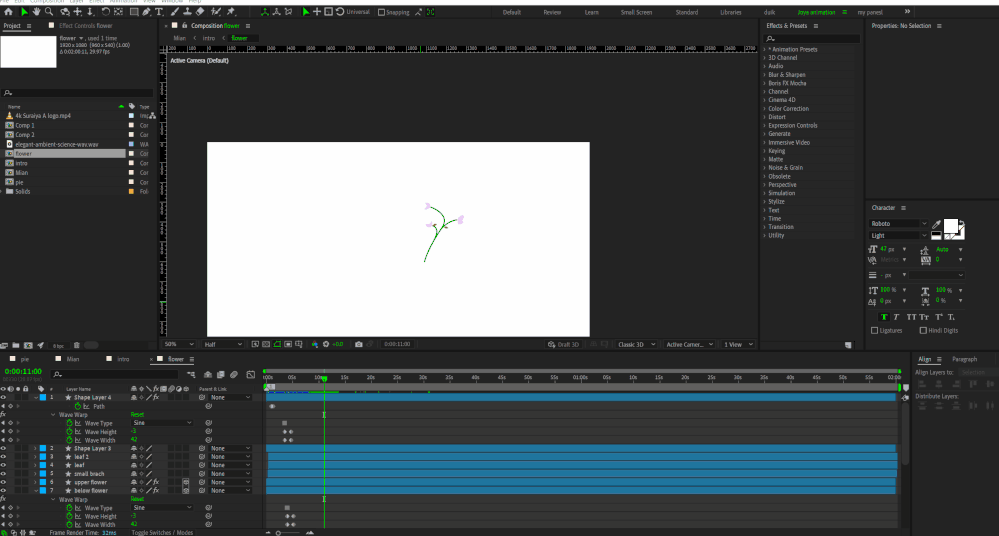Switch to the Libraries workspace
The height and width of the screenshot is (536, 999).
coord(731,12)
